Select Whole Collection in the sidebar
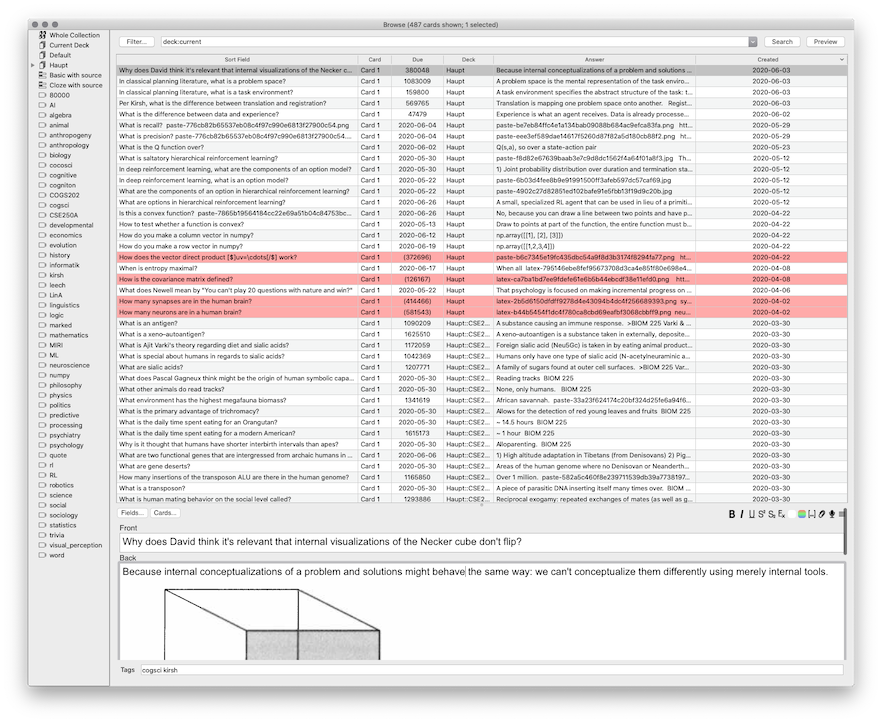Image resolution: width=882 pixels, height=723 pixels. click(x=74, y=35)
